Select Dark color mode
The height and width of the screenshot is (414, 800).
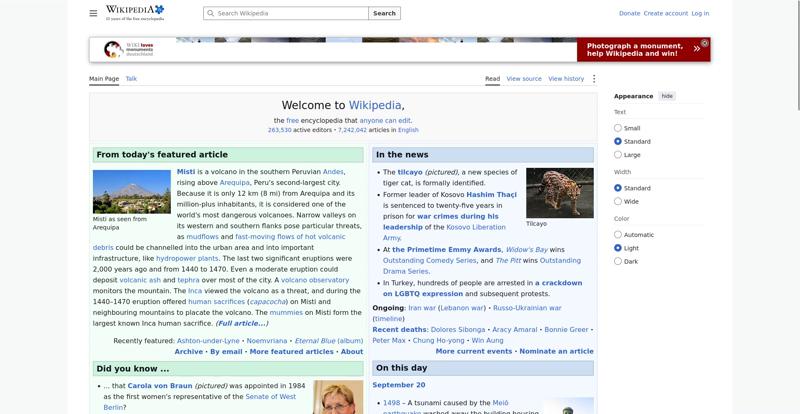click(618, 261)
